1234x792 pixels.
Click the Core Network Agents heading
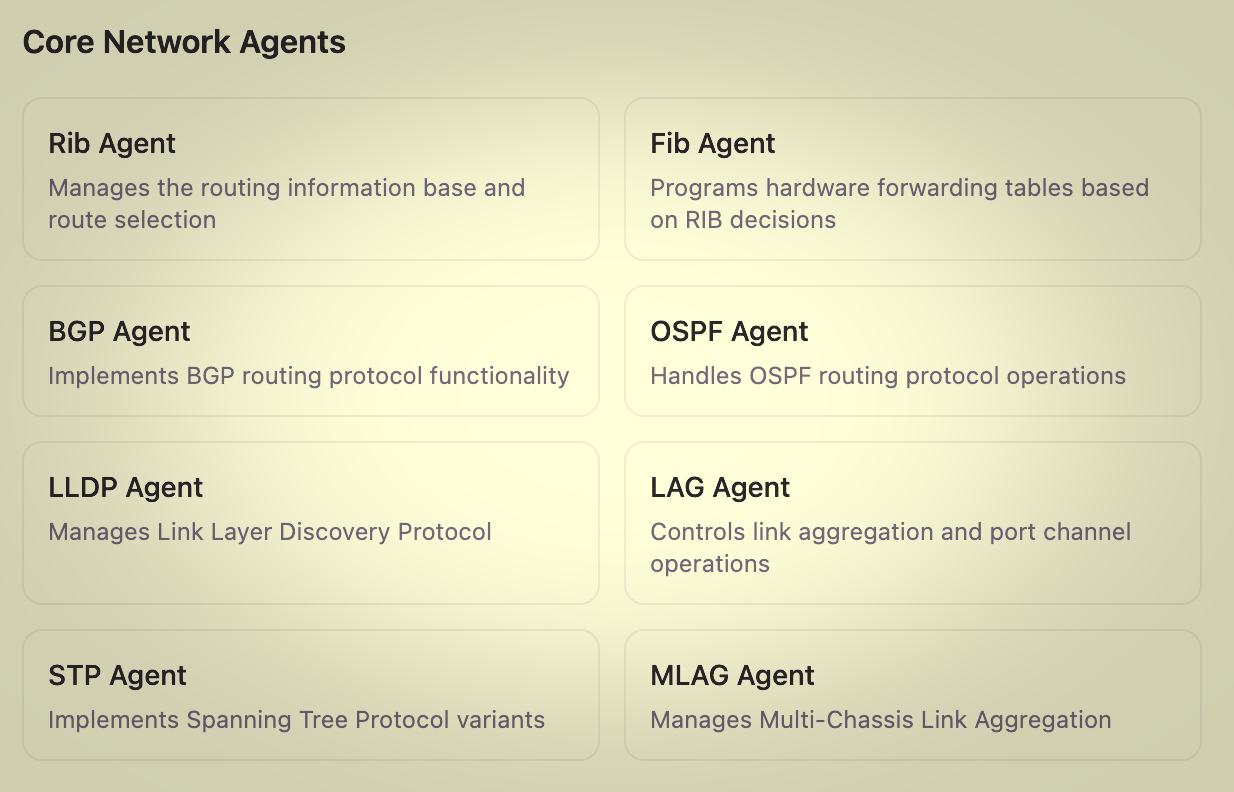184,42
